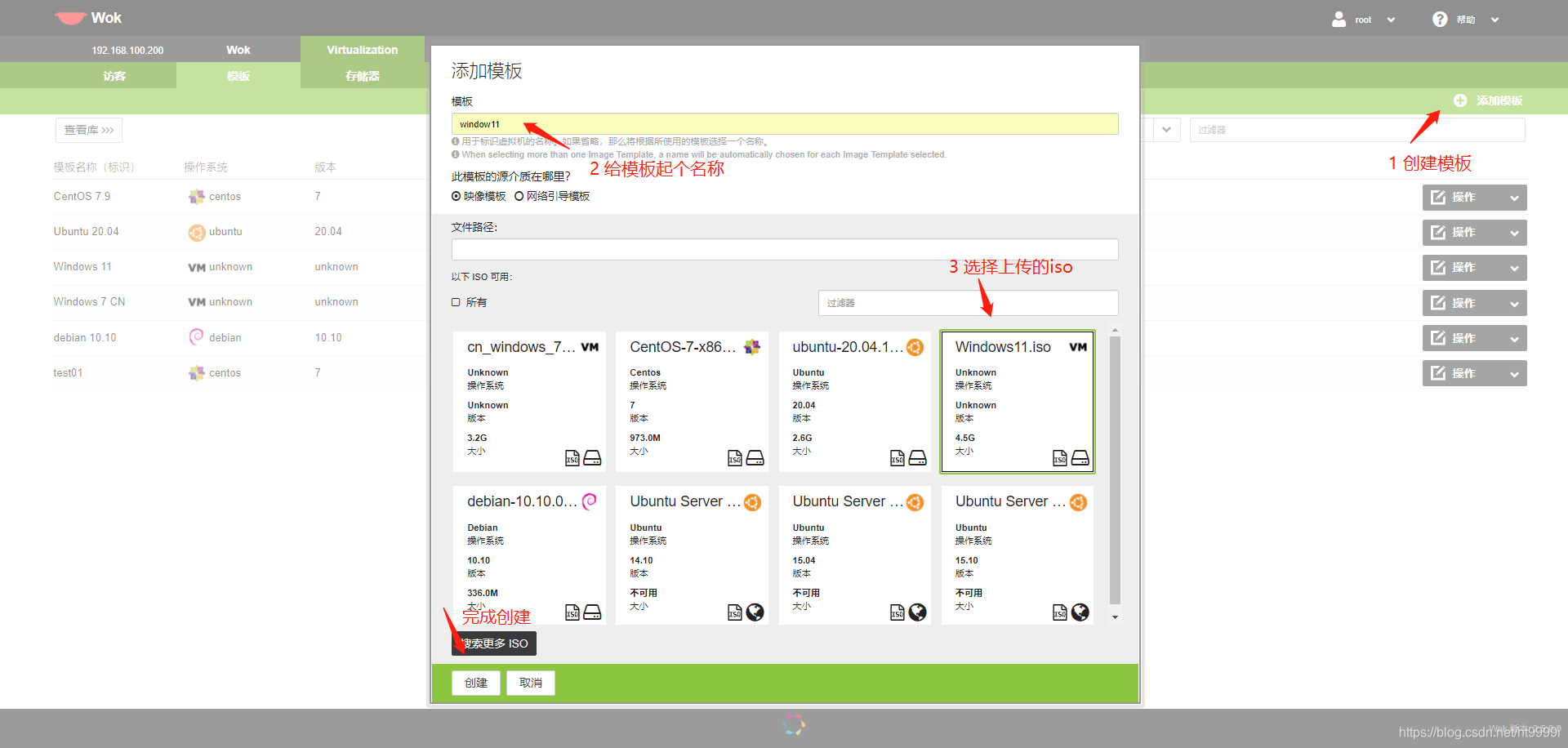Click the centos icon in CentOS 7.9 row

point(196,197)
